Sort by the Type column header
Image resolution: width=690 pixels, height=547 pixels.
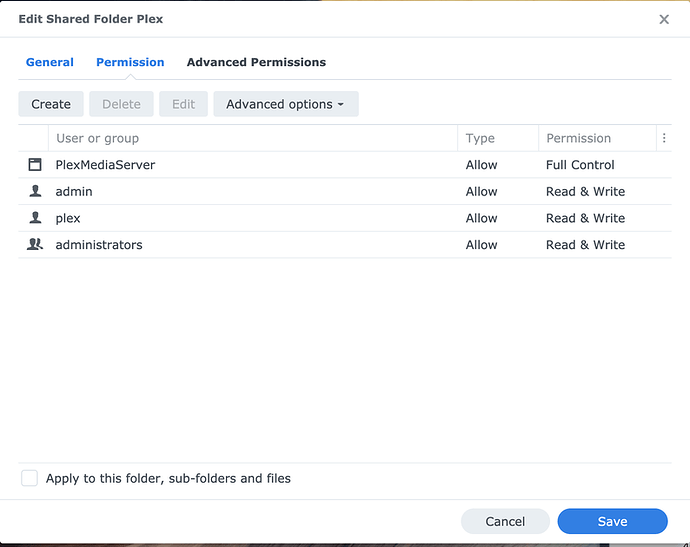pos(498,138)
